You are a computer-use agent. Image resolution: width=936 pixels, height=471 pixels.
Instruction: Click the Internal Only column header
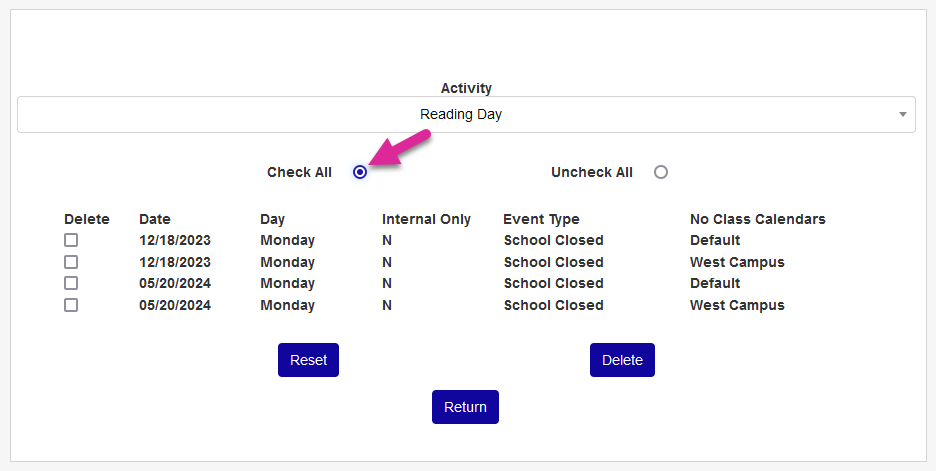(426, 219)
